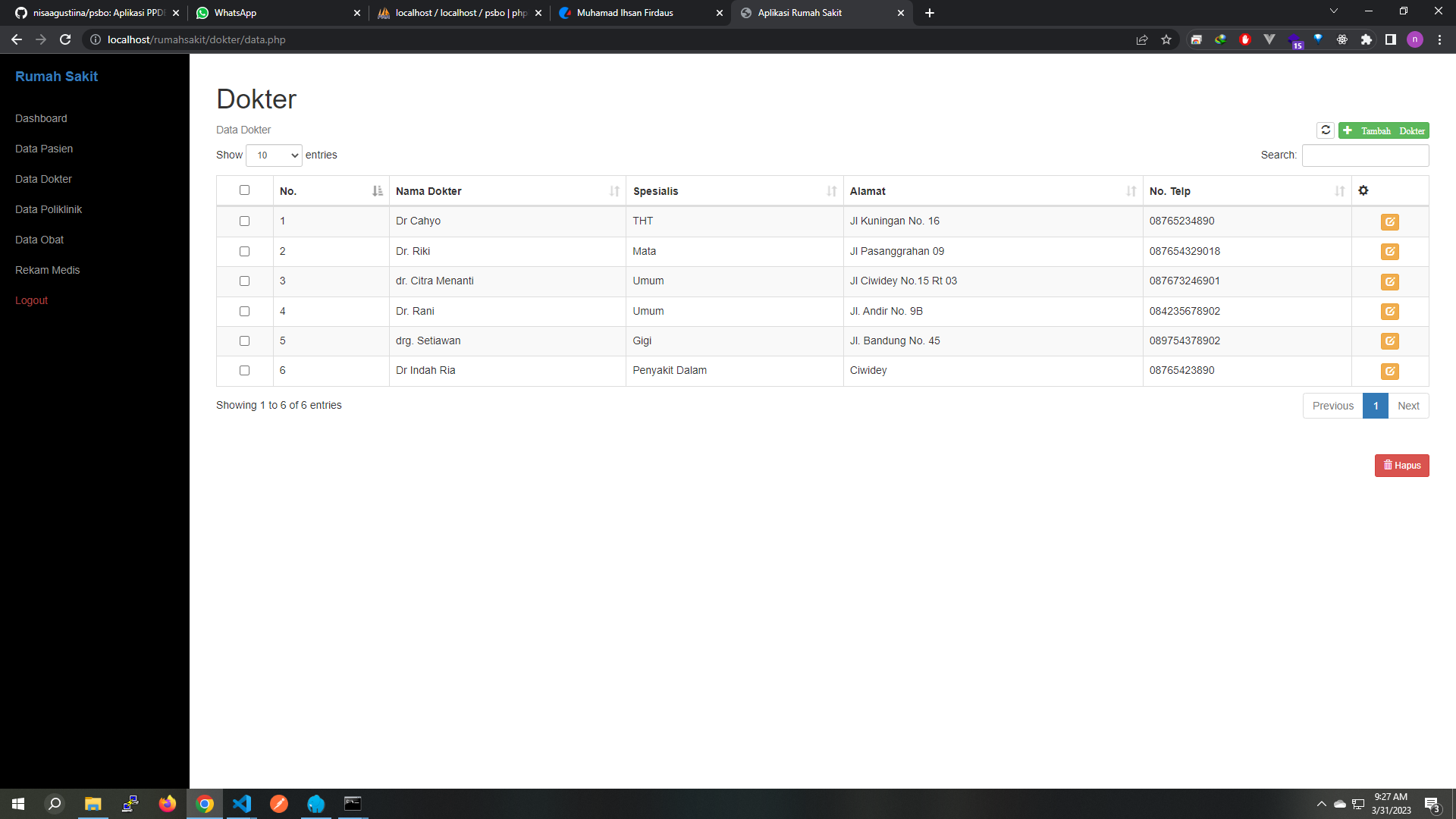The width and height of the screenshot is (1456, 819).
Task: Click the Tambah Dokter button
Action: tap(1384, 130)
